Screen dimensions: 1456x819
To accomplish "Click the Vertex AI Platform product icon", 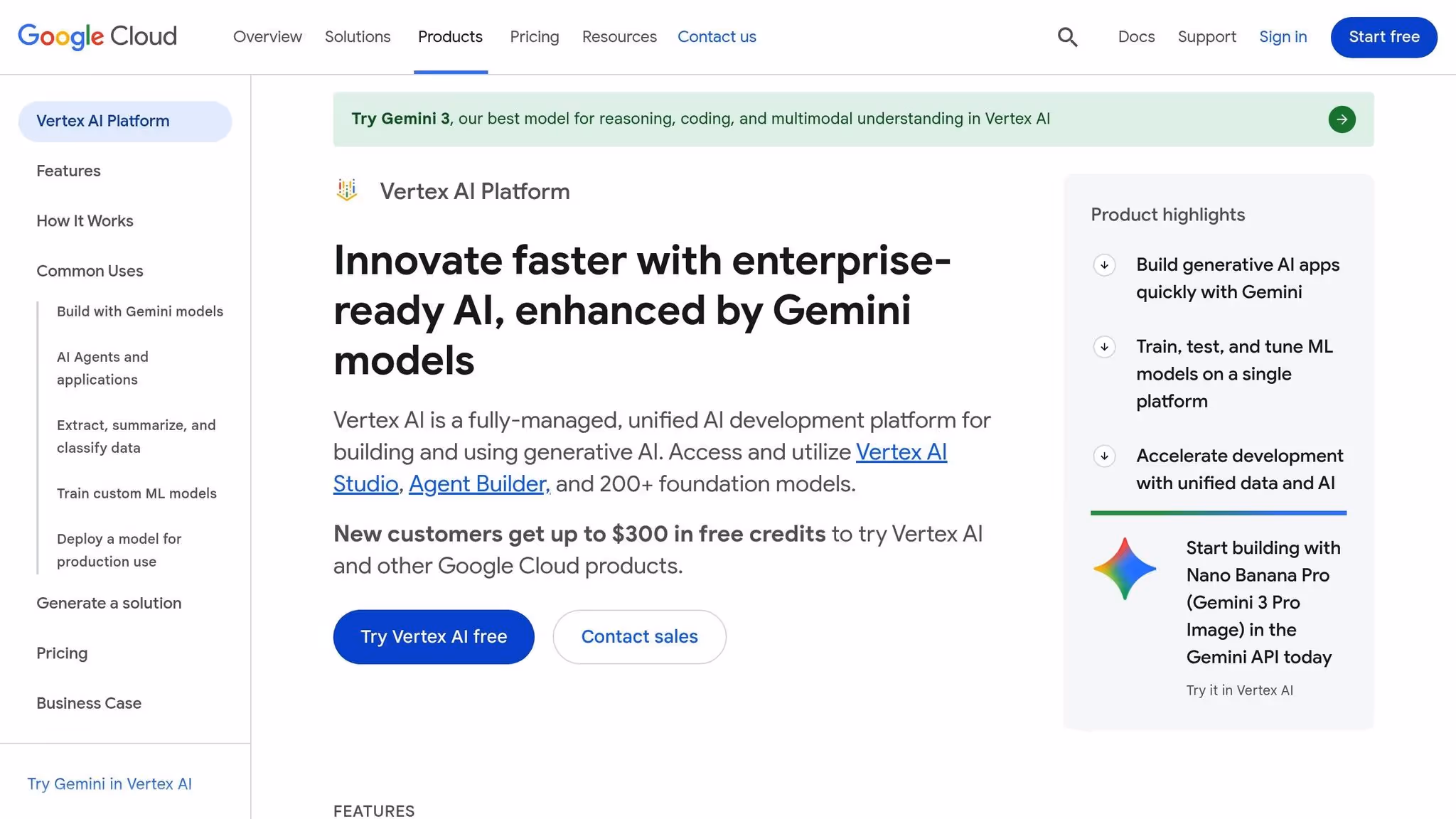I will (x=347, y=190).
